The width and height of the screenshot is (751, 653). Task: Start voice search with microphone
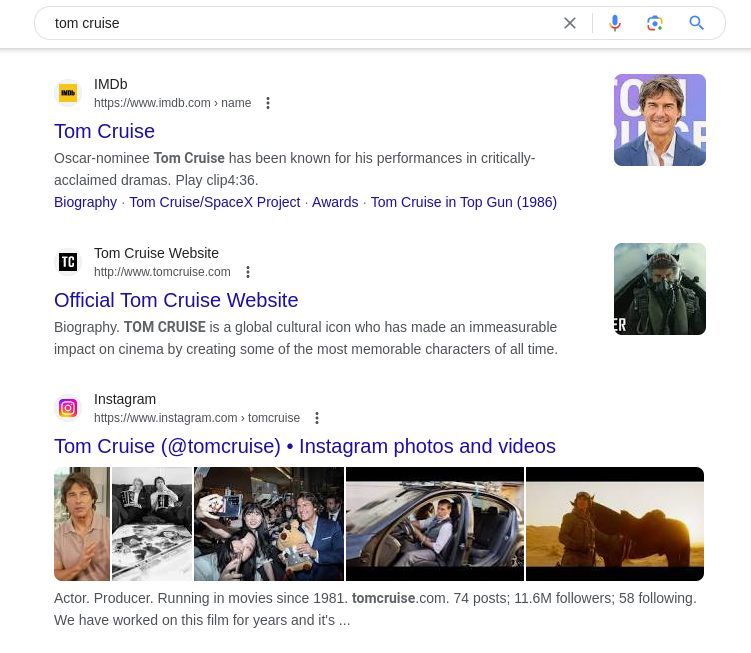[x=615, y=23]
